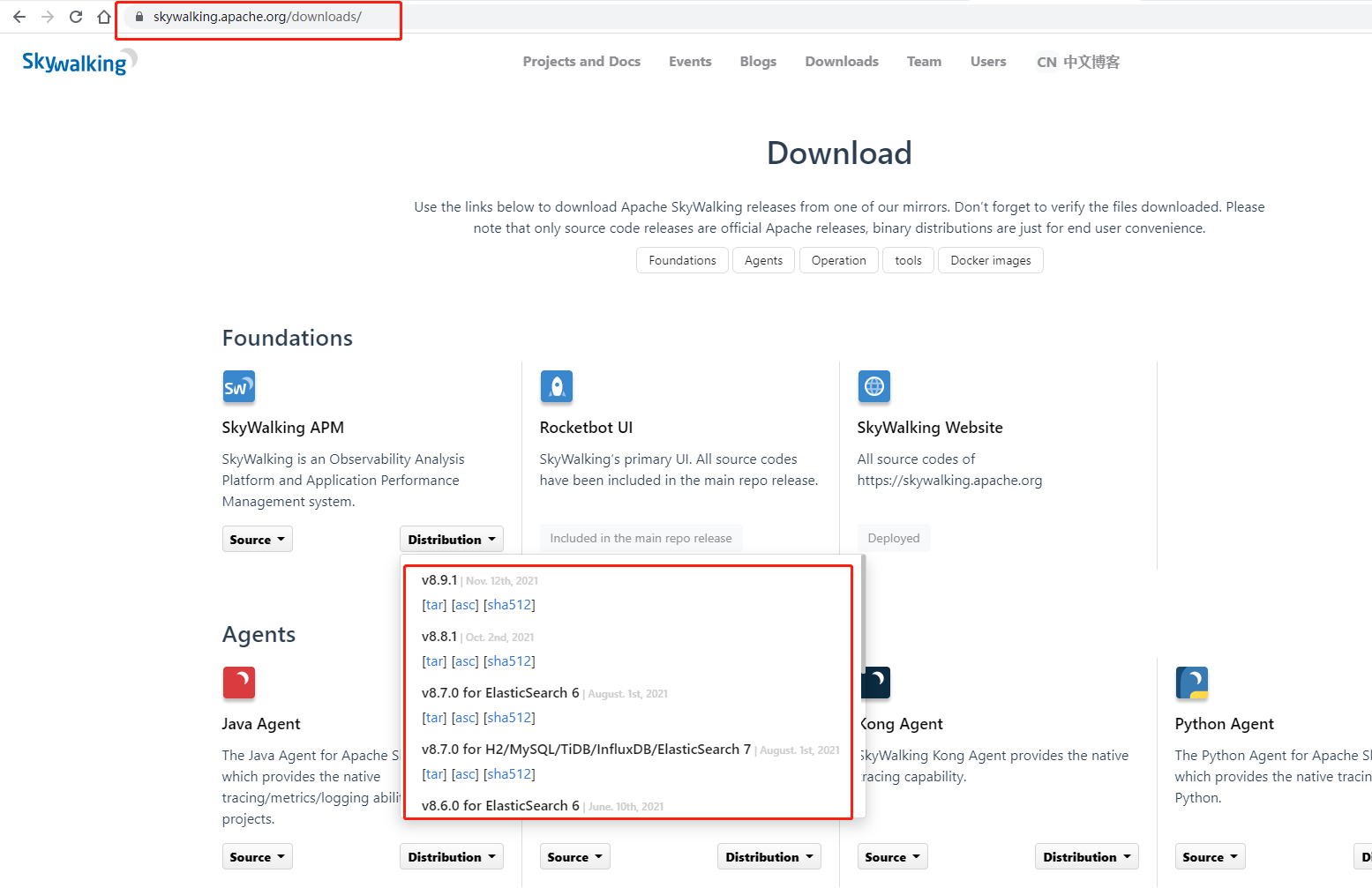Viewport: 1372px width, 888px height.
Task: Click the Java Agent heading
Action: (x=261, y=724)
